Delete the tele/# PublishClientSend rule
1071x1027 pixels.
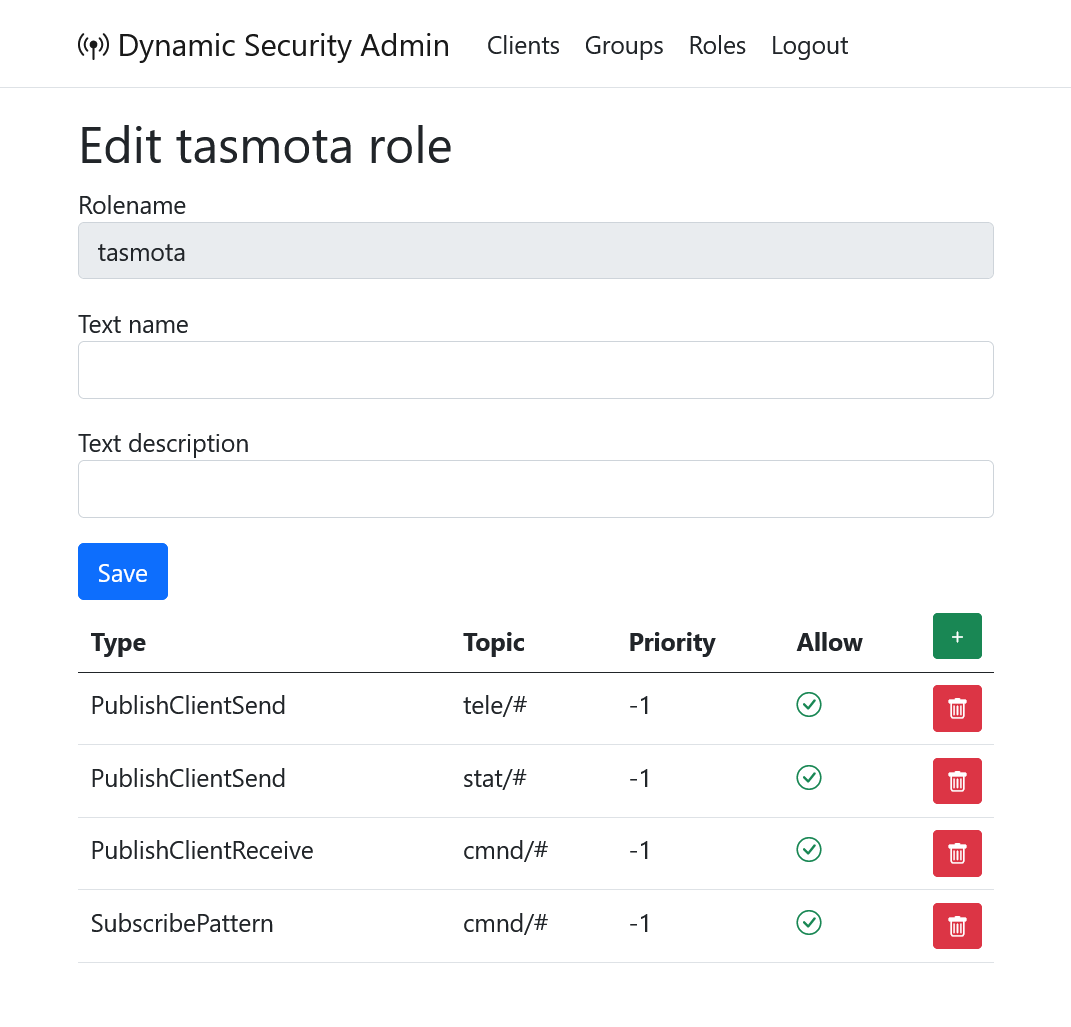pos(957,708)
